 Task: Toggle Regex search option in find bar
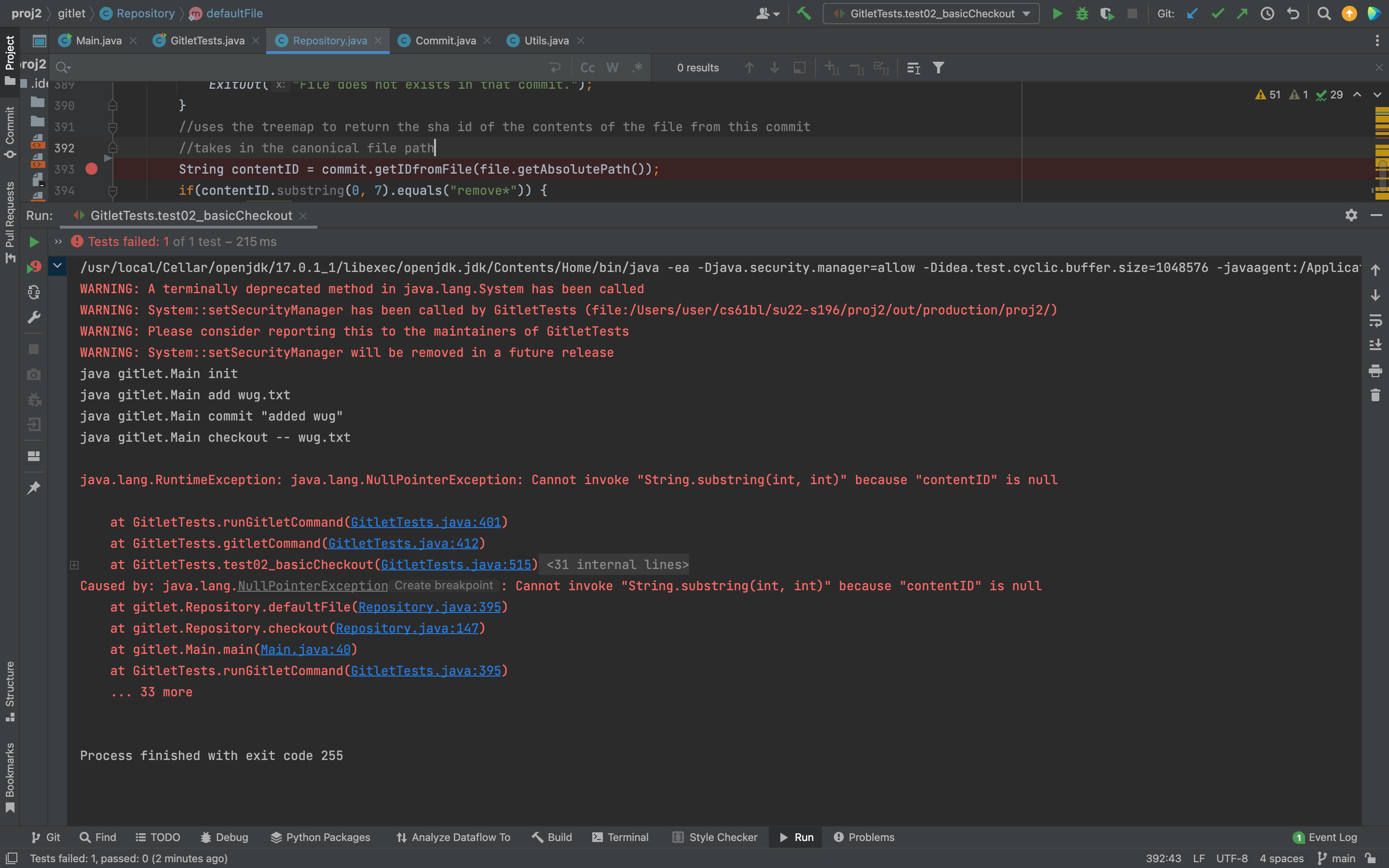pos(638,68)
